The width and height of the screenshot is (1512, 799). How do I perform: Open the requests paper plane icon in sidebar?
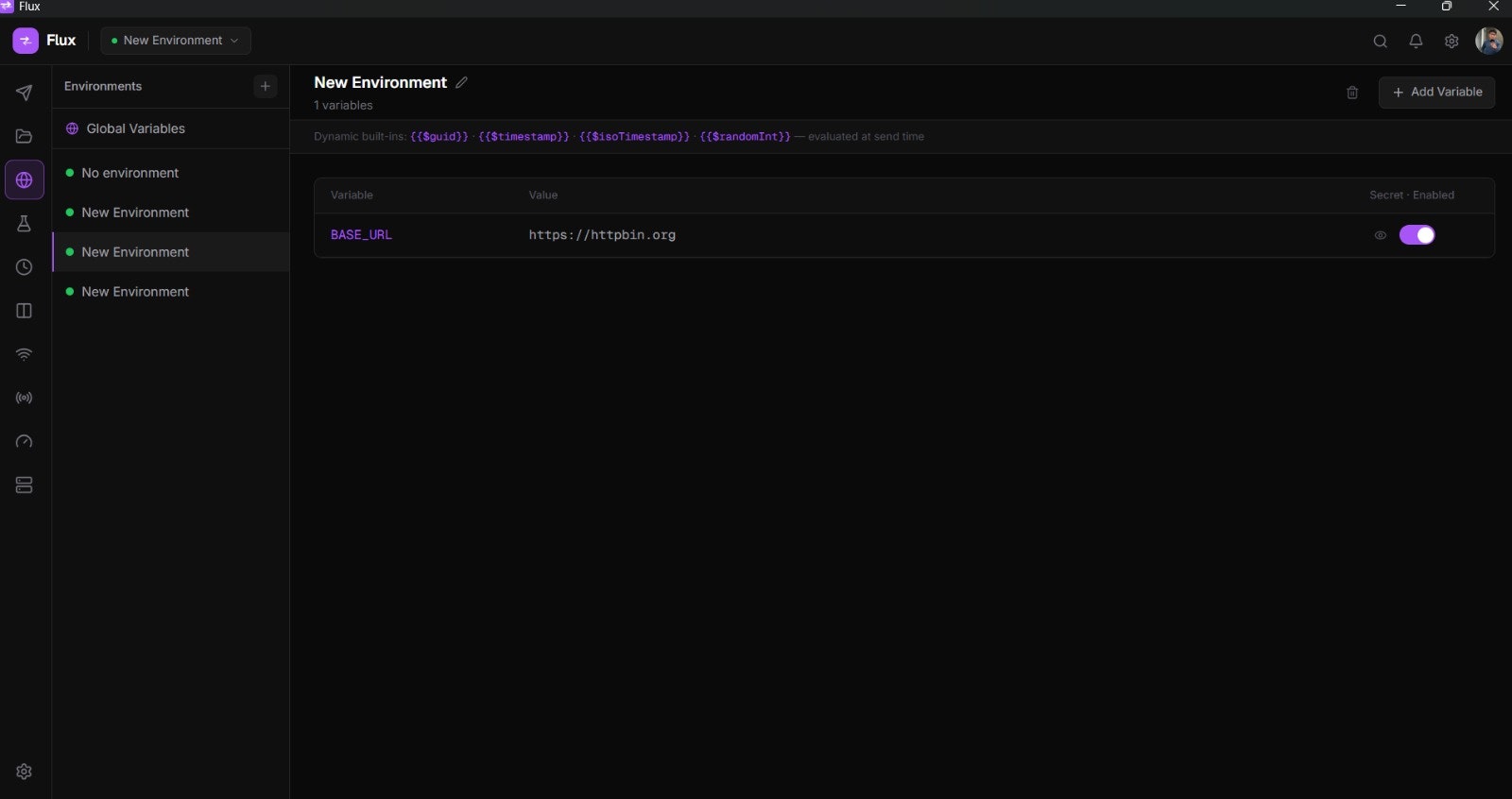point(25,93)
